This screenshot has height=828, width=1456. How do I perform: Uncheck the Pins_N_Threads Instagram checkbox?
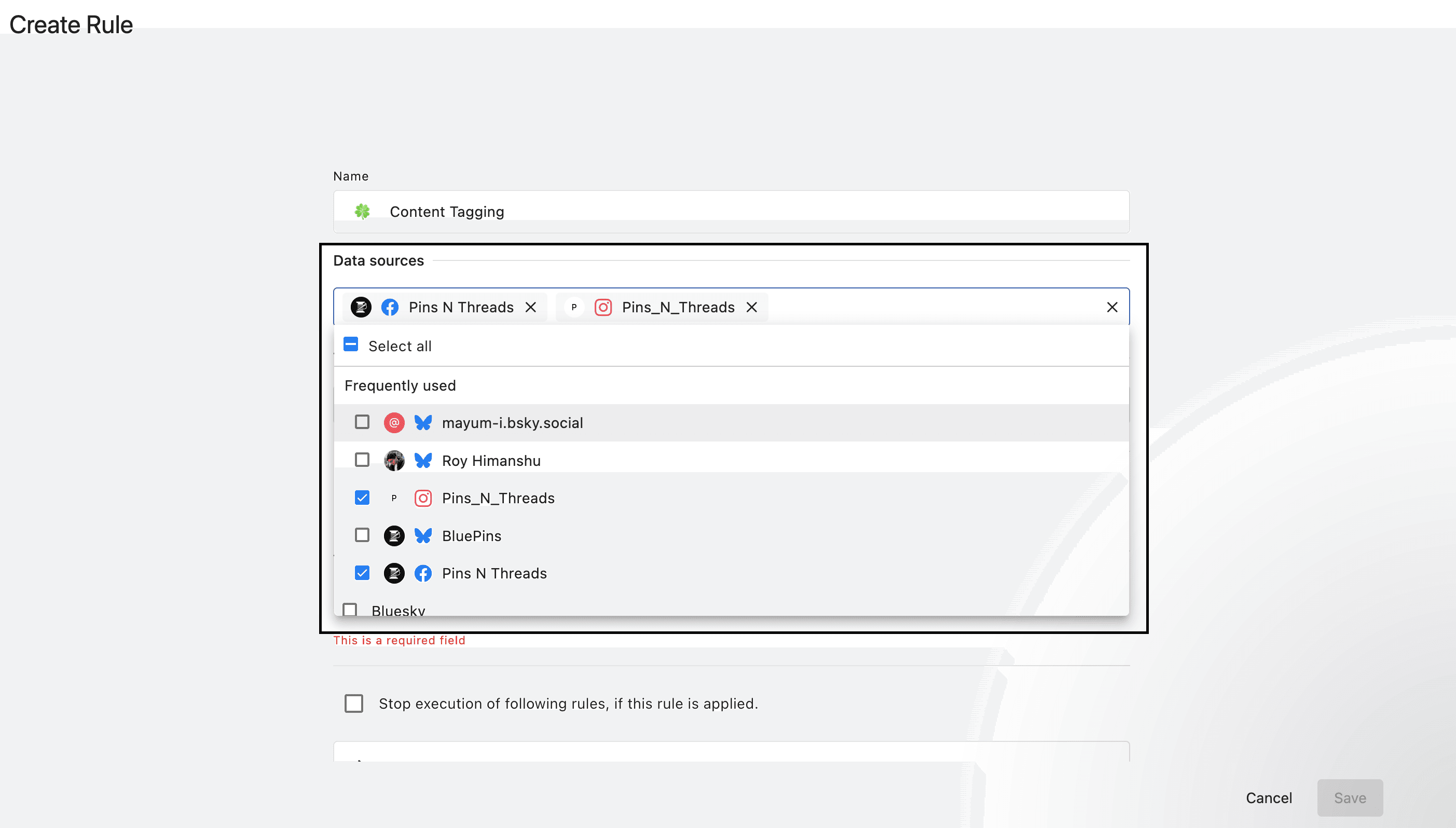pyautogui.click(x=362, y=498)
